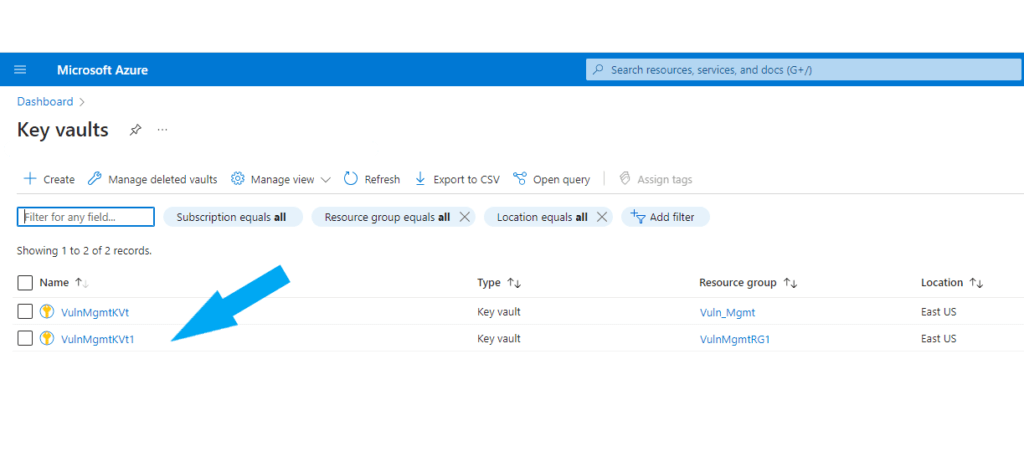Check the VulnMgmtKVt row checkbox
Screen dimensions: 1024x472
(x=25, y=311)
